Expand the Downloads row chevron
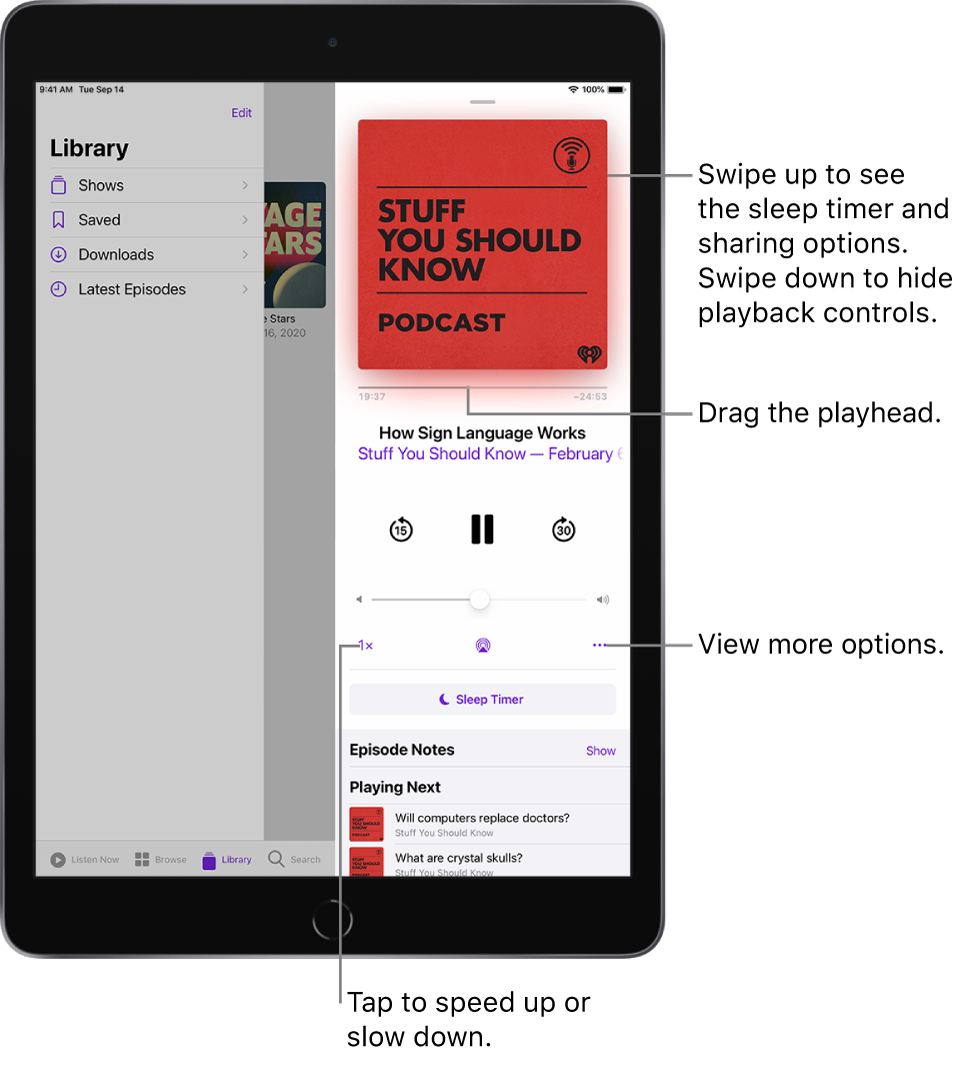This screenshot has height=1068, width=964. (x=245, y=255)
